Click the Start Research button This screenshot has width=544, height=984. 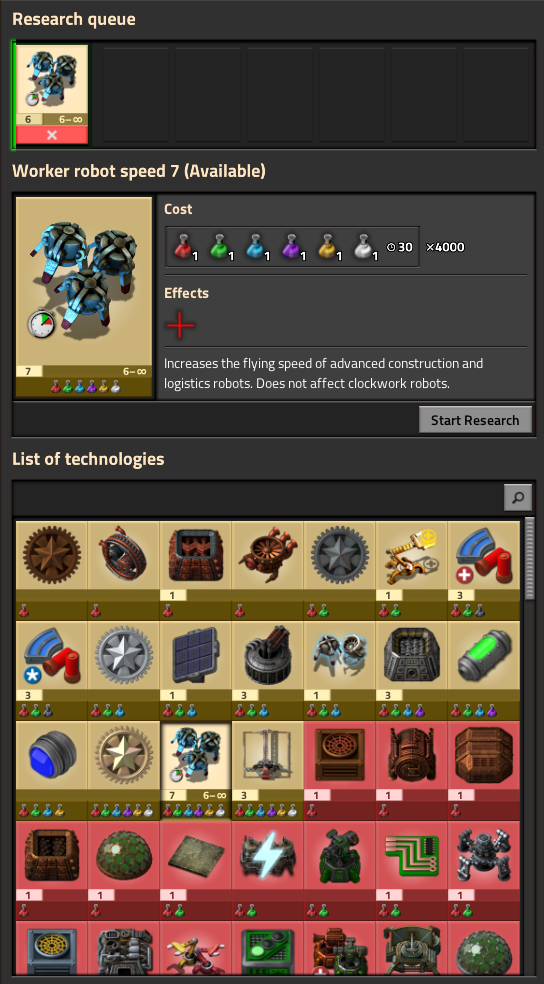coord(475,420)
